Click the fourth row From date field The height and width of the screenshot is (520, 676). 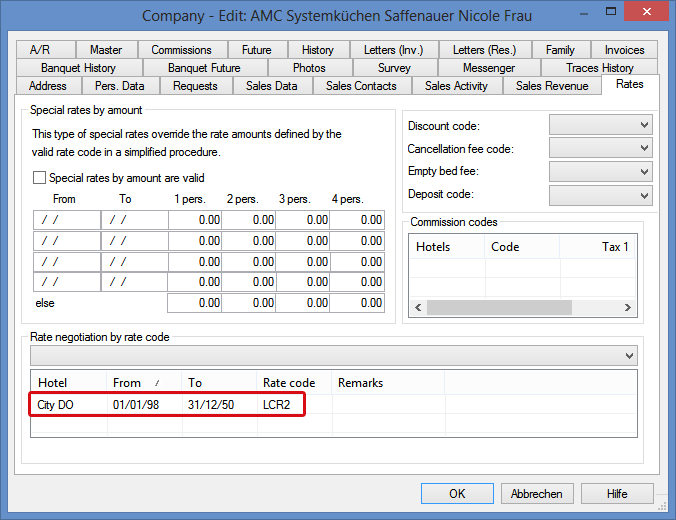[x=67, y=282]
